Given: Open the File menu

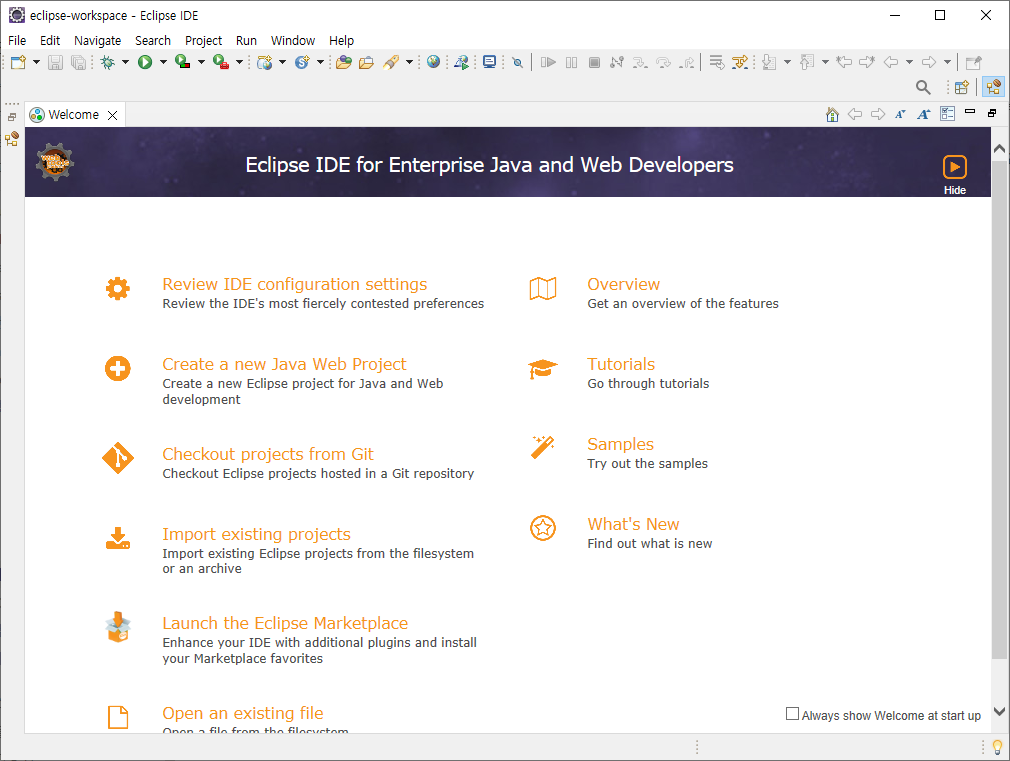Looking at the screenshot, I should pos(17,41).
